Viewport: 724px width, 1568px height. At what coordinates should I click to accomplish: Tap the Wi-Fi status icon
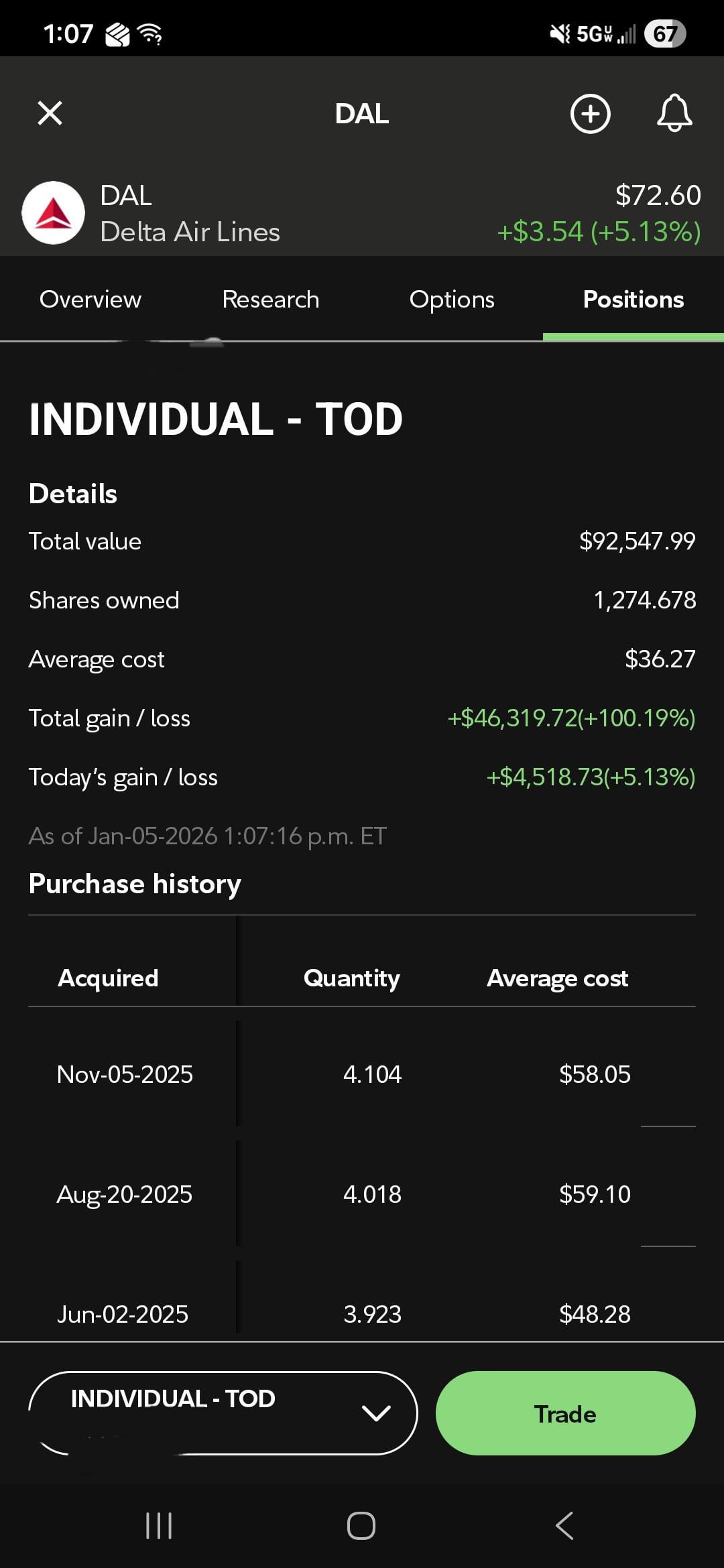click(150, 34)
